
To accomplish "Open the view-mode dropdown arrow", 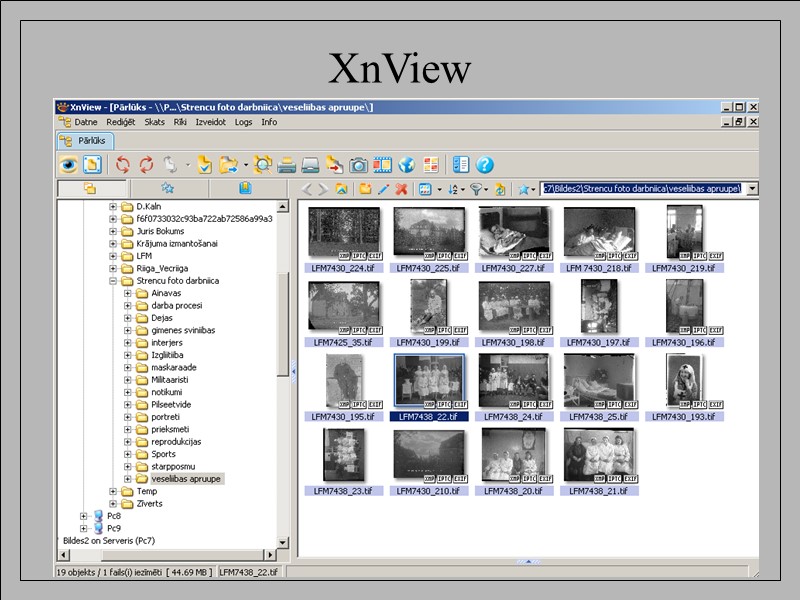I will tap(439, 190).
